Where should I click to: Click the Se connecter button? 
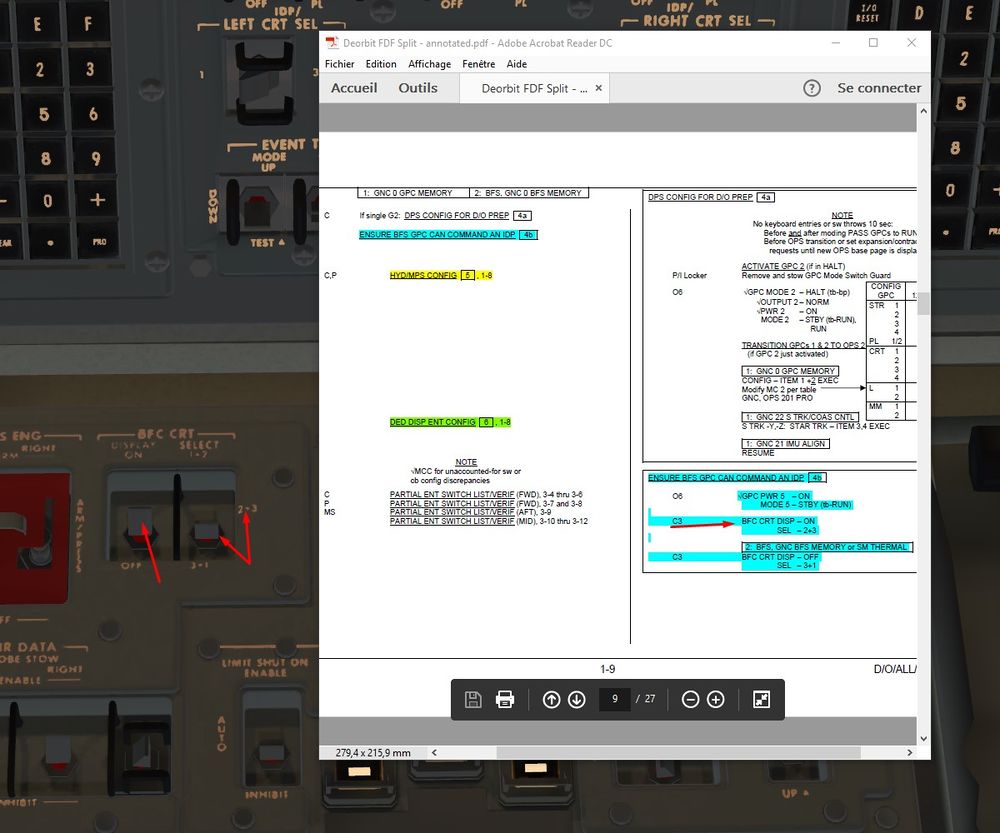click(x=879, y=88)
